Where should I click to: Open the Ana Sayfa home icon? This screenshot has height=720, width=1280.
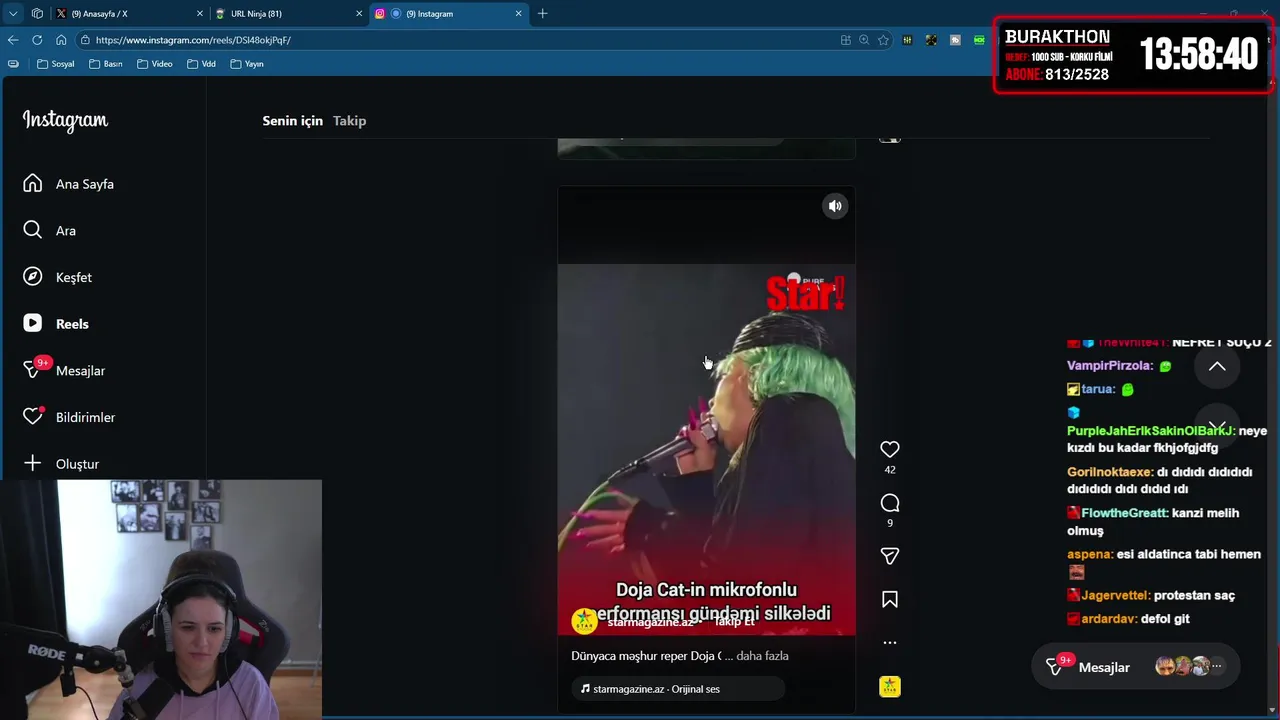coord(33,183)
